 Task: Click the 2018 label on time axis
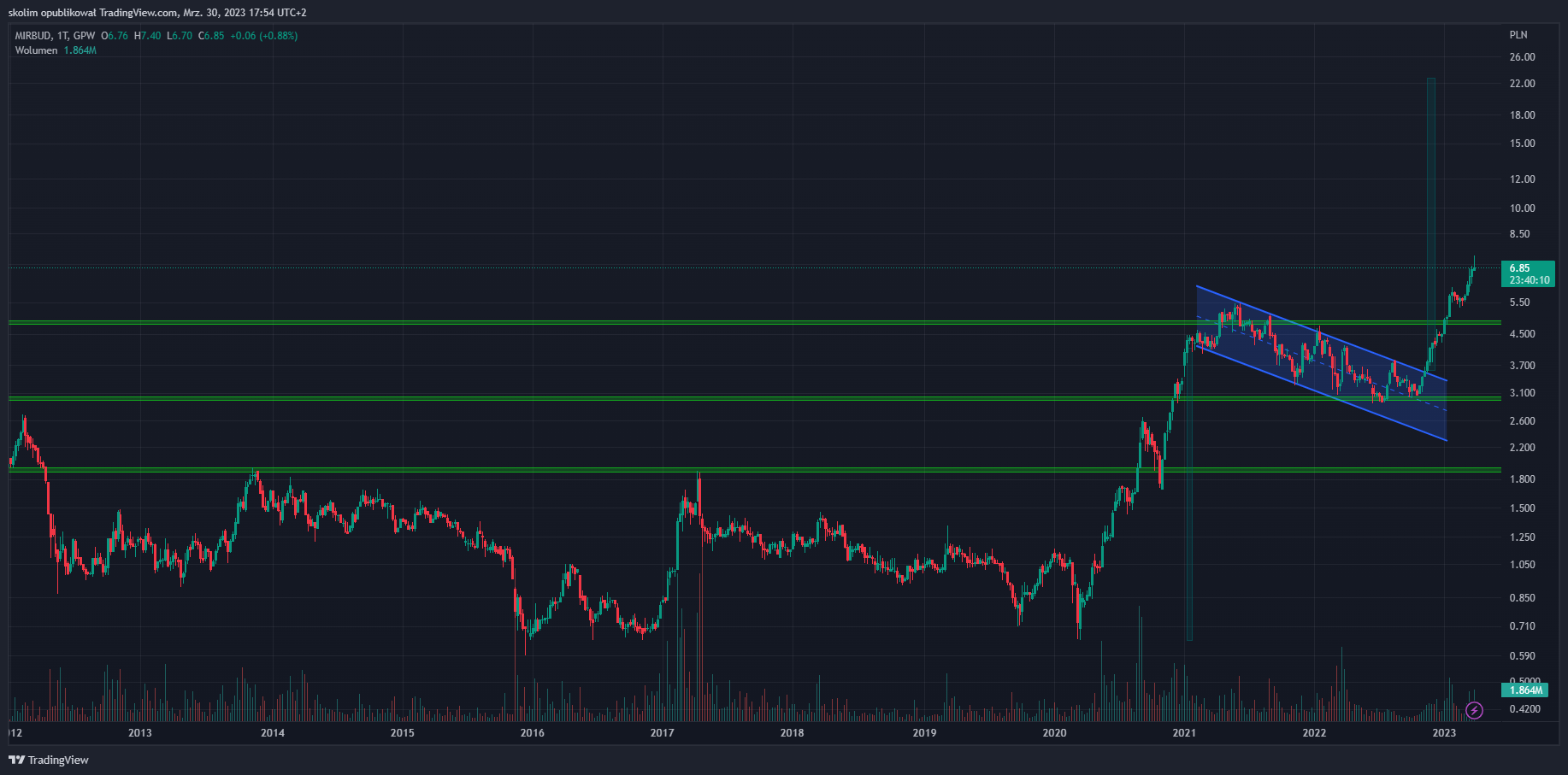[x=792, y=733]
